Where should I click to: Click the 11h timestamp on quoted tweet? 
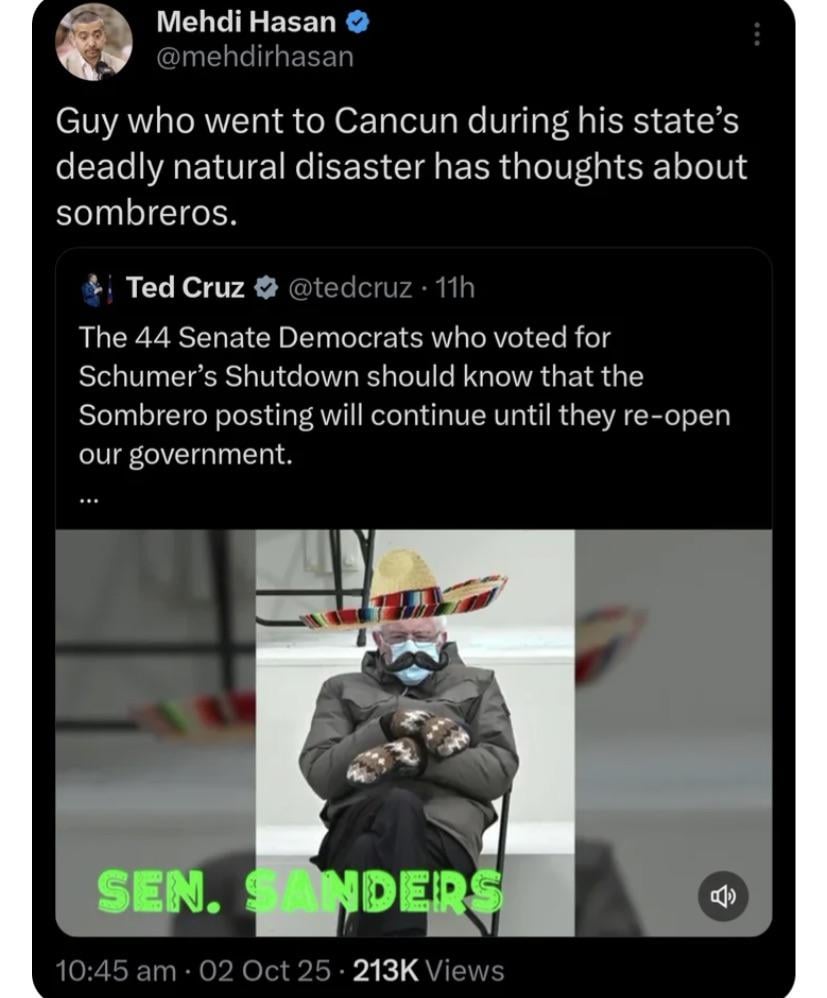453,288
